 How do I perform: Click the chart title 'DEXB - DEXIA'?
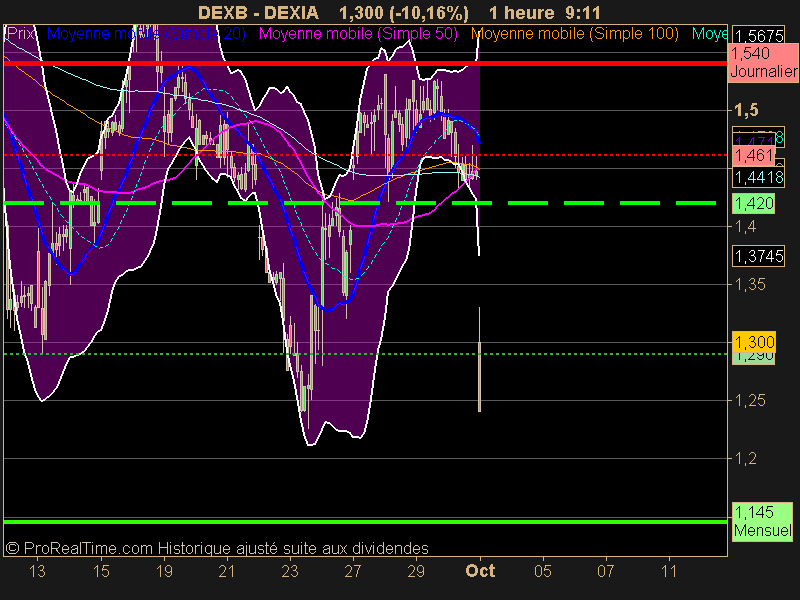258,12
